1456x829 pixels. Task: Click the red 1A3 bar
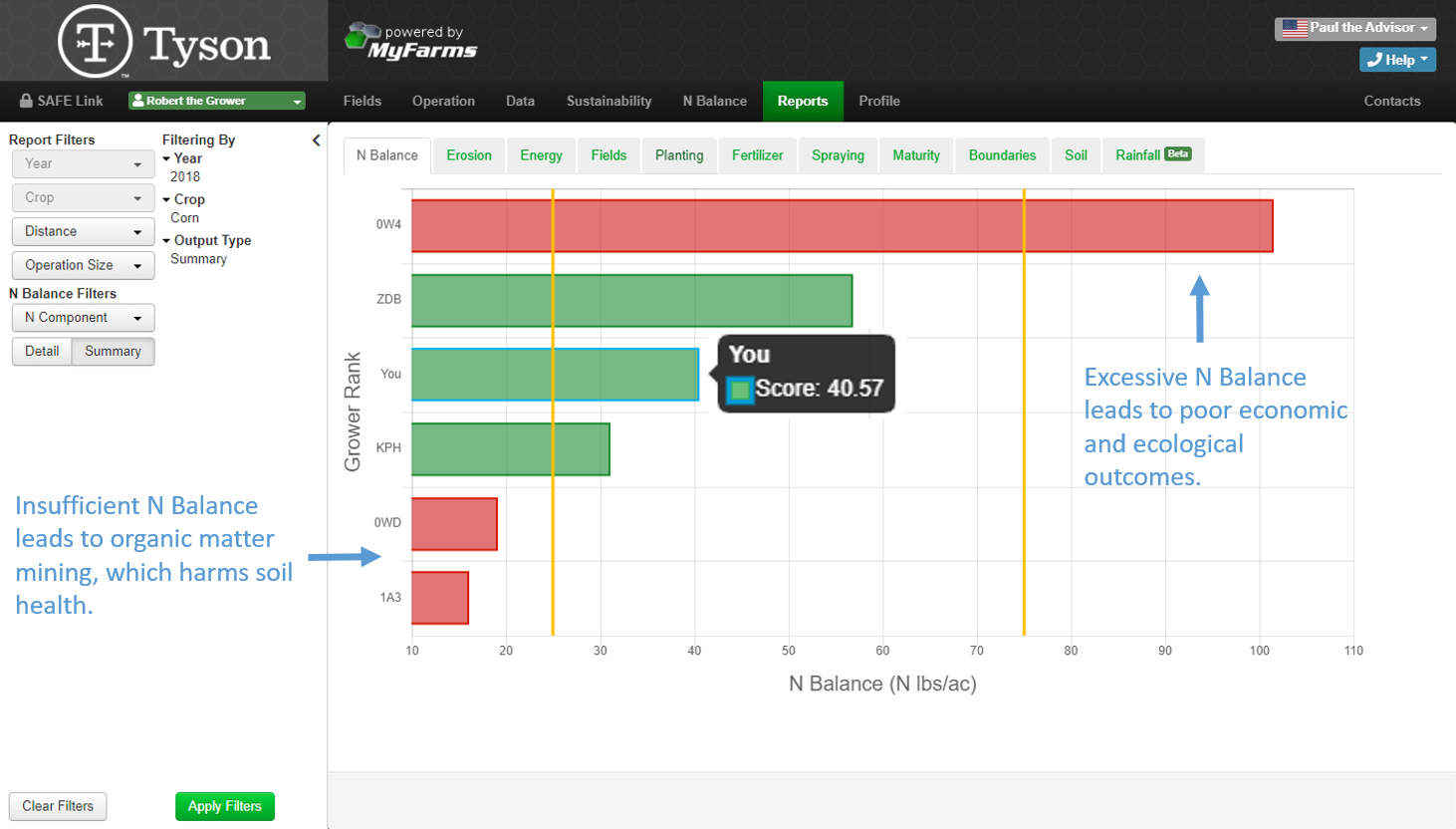click(440, 598)
